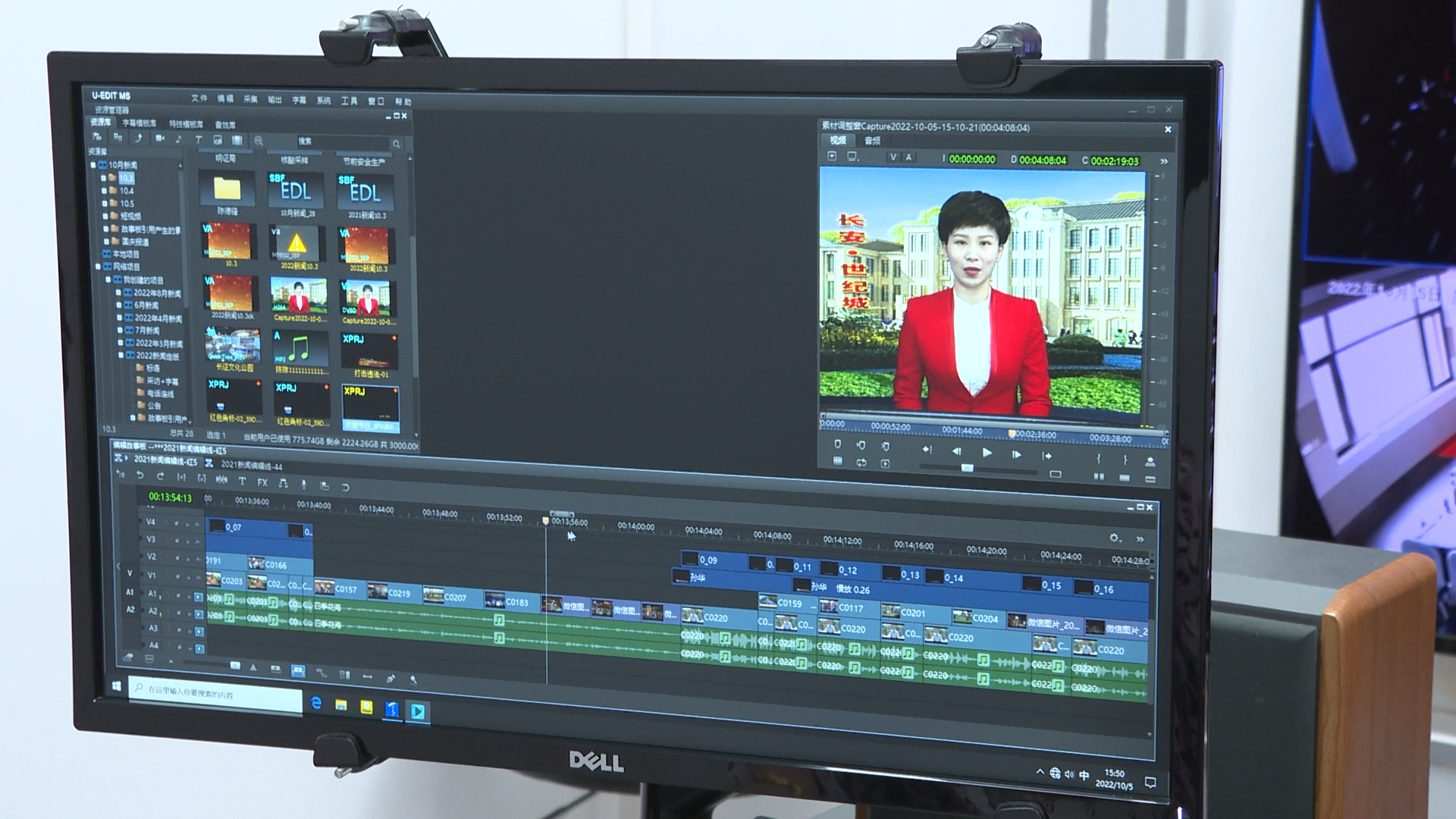Viewport: 1456px width, 819px height.
Task: Open timeline settings gear icon
Action: [x=1114, y=538]
